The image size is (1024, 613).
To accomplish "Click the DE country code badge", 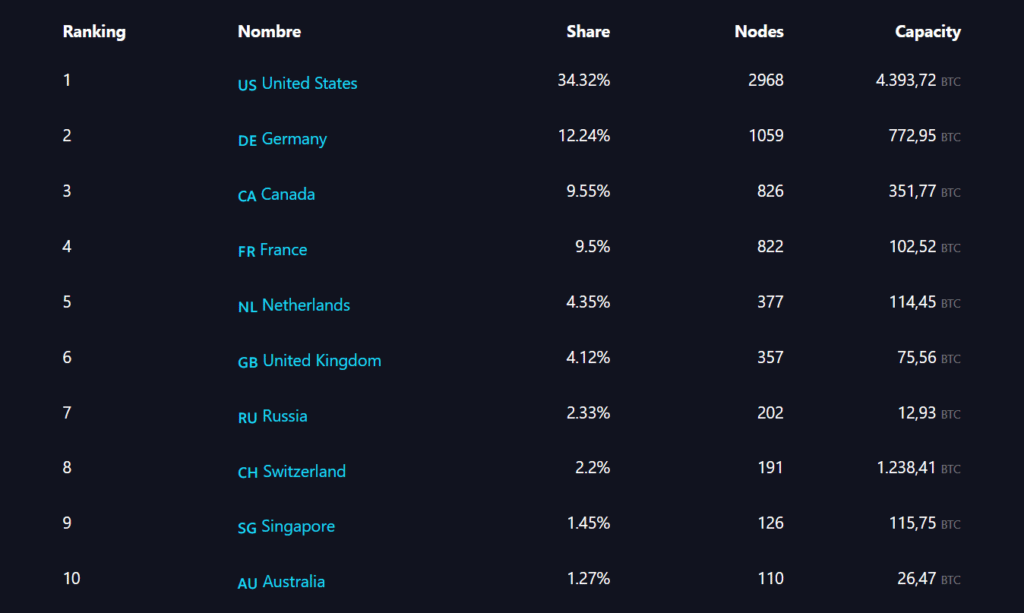I will 247,141.
